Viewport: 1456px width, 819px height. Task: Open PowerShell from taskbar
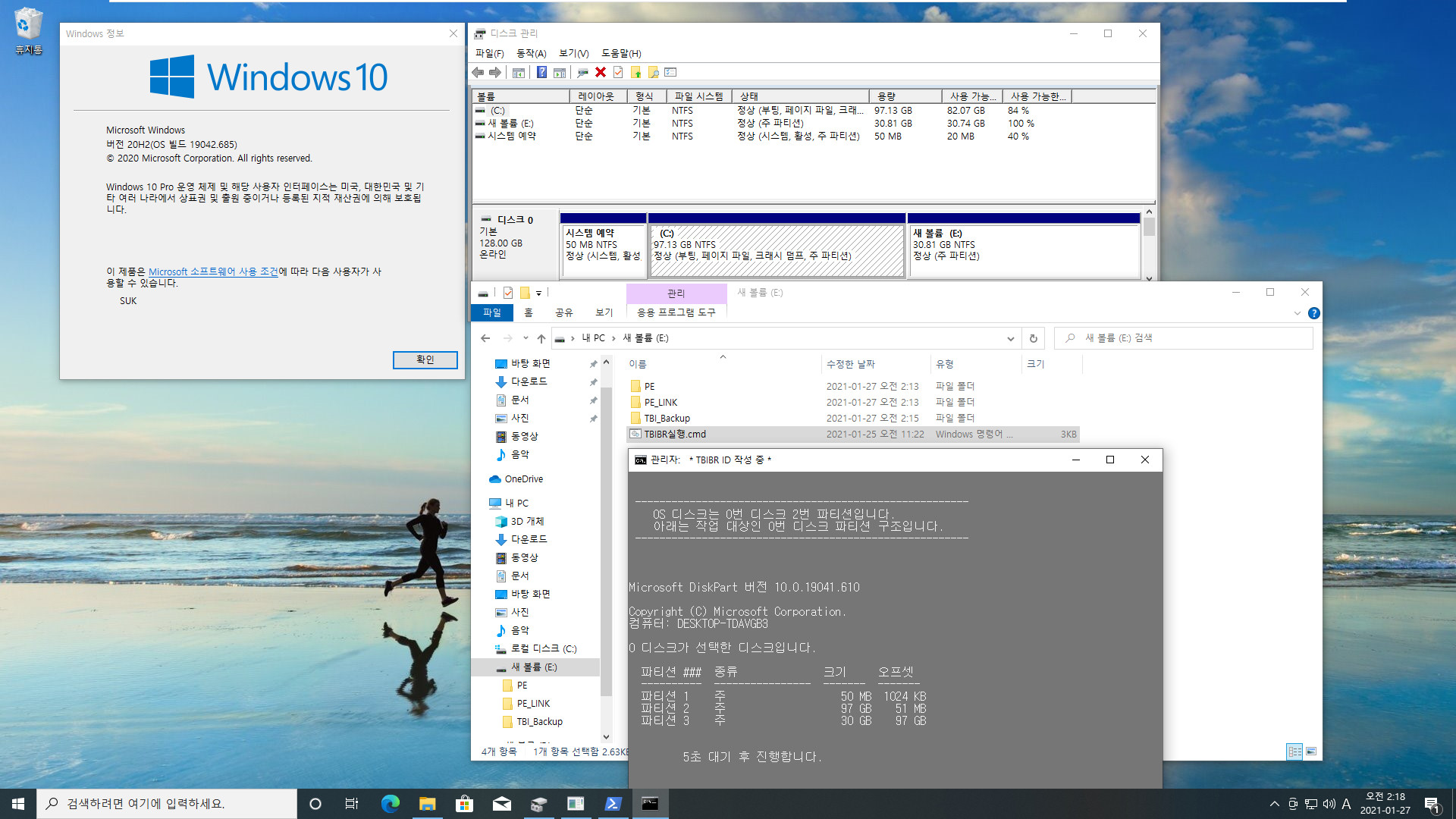click(613, 804)
